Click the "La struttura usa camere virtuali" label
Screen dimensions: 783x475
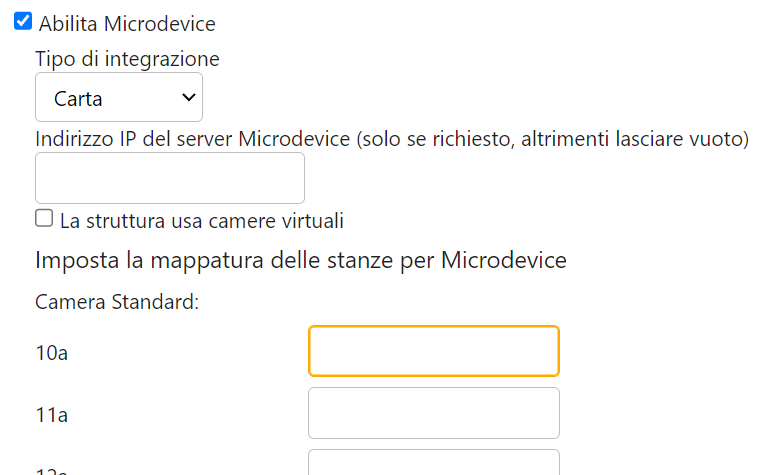point(202,220)
